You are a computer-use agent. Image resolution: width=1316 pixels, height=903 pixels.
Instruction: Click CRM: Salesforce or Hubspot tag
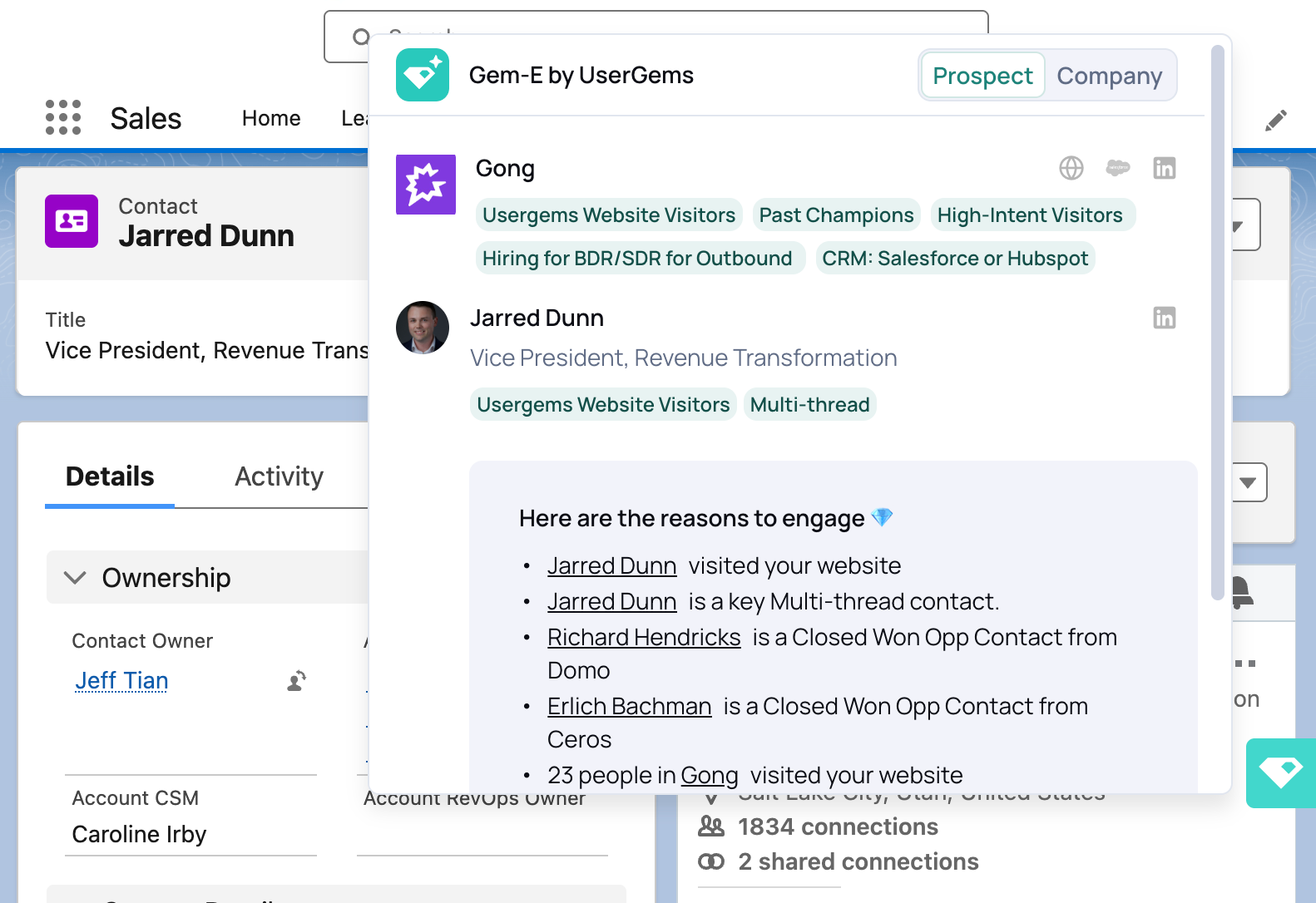[955, 258]
